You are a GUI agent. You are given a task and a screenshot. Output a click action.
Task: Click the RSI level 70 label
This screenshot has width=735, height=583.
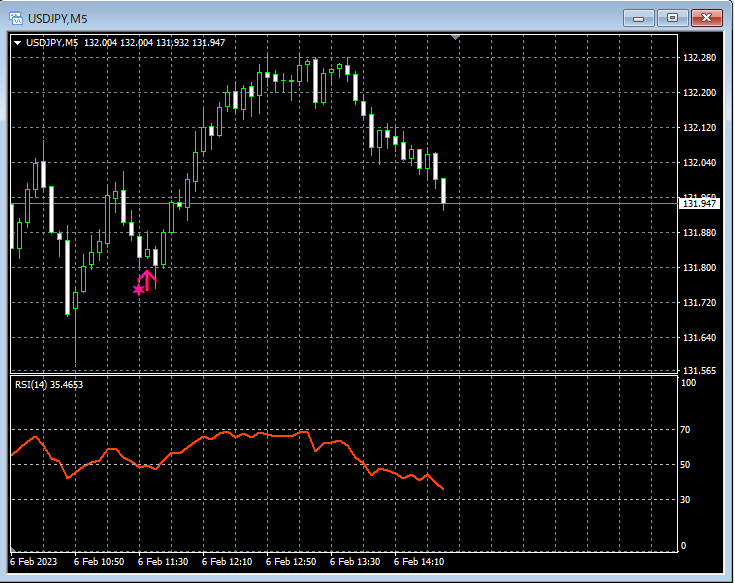(x=685, y=430)
